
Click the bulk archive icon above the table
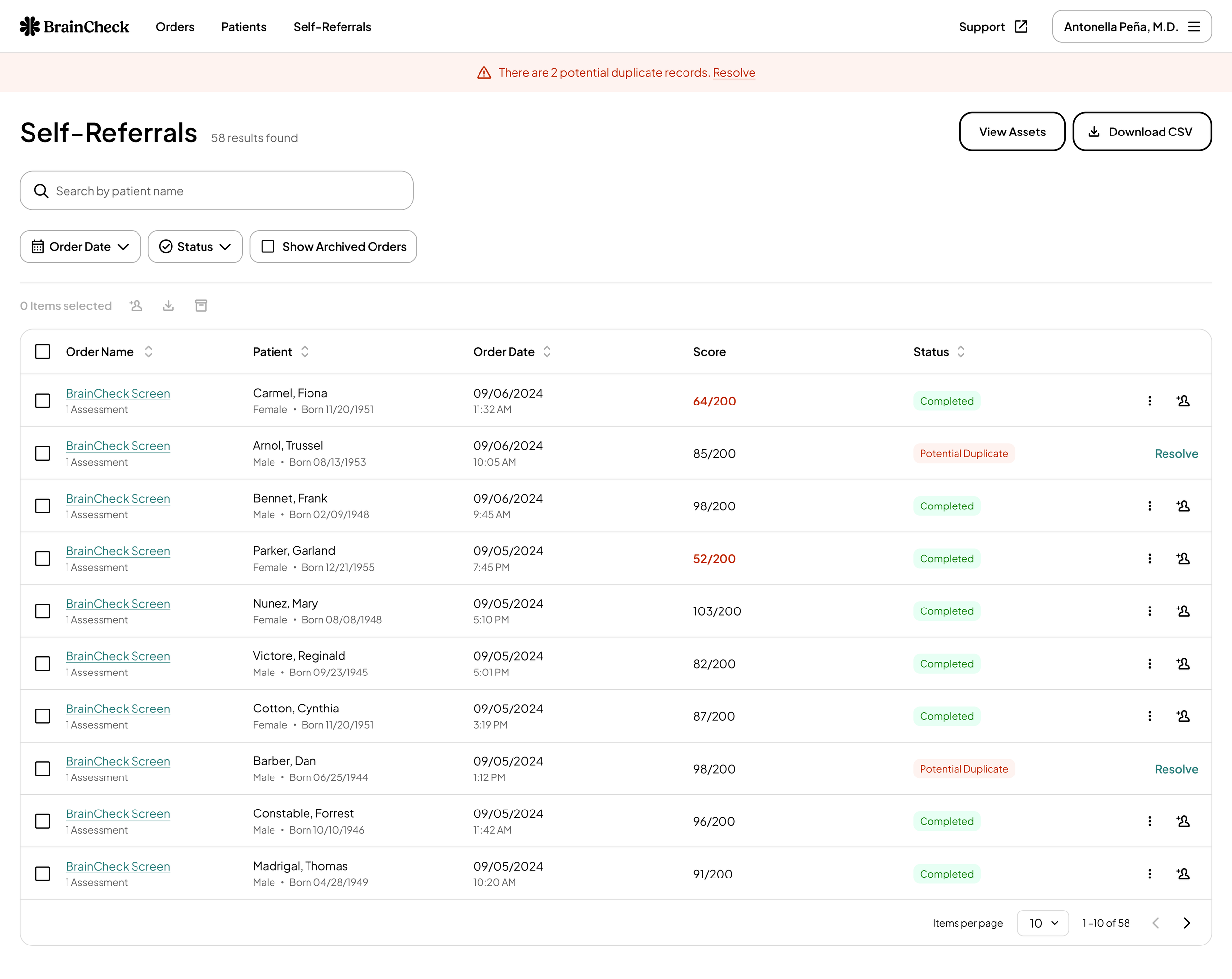click(201, 305)
